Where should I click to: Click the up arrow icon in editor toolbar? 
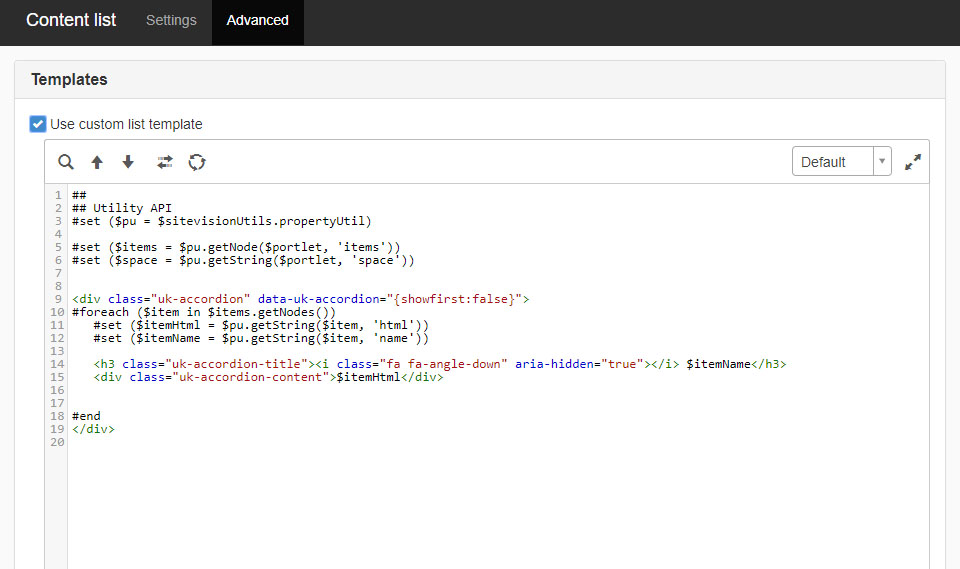coord(97,162)
